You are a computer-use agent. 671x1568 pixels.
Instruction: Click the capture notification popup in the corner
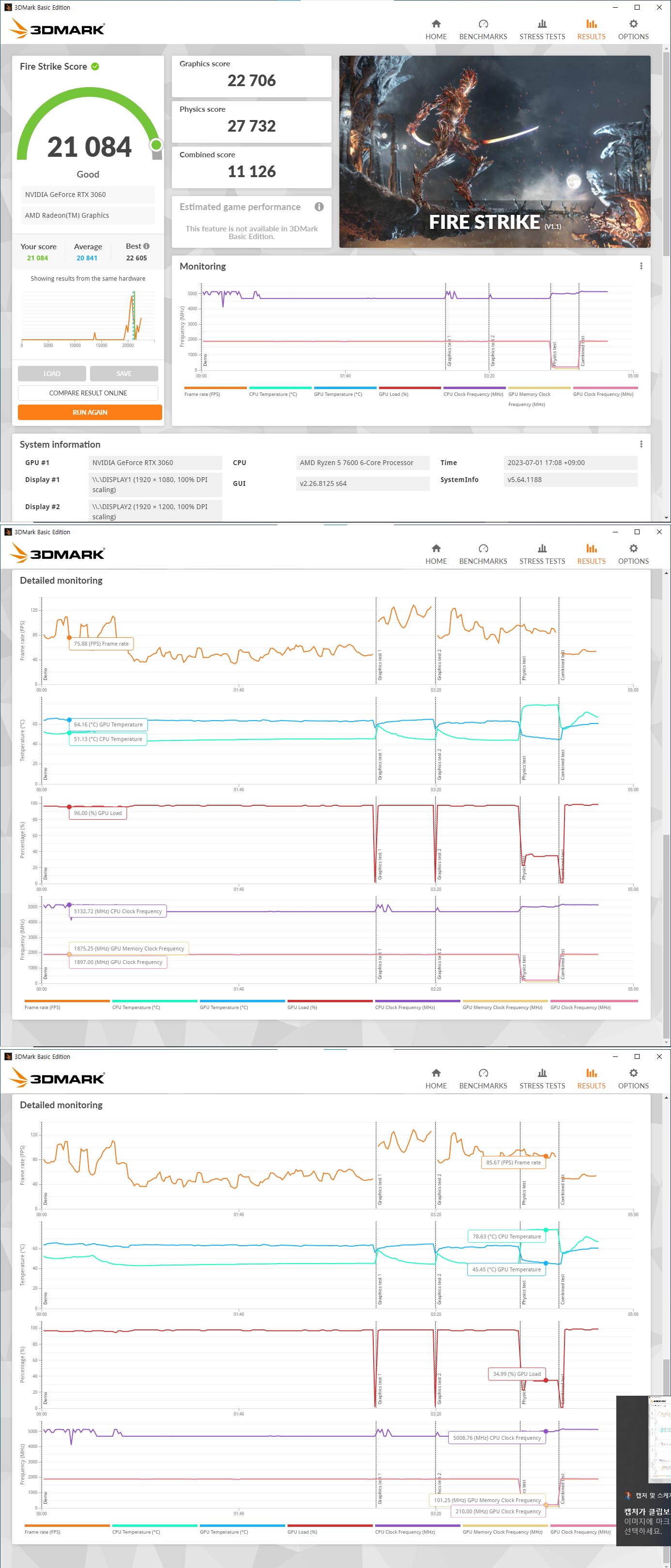point(643,1471)
